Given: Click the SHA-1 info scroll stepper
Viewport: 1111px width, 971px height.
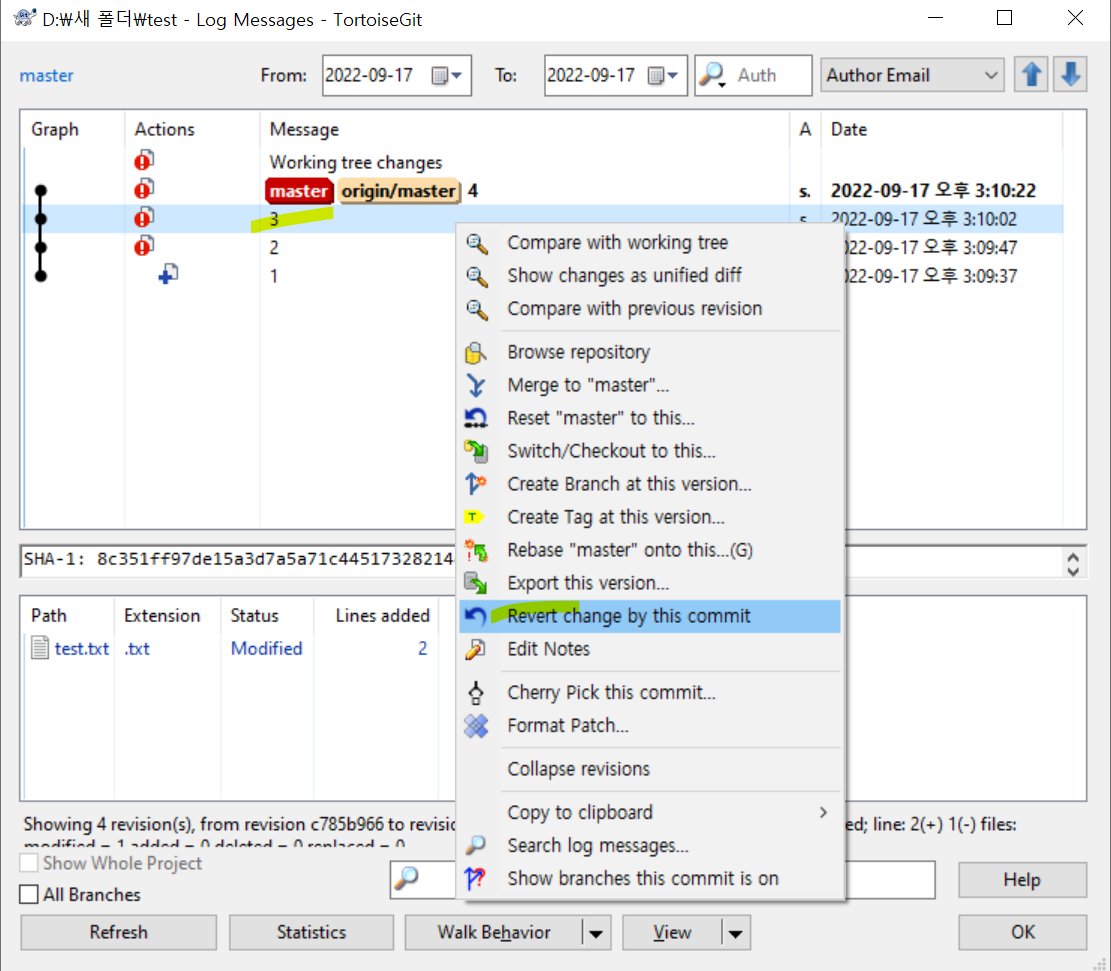Looking at the screenshot, I should coord(1073,564).
